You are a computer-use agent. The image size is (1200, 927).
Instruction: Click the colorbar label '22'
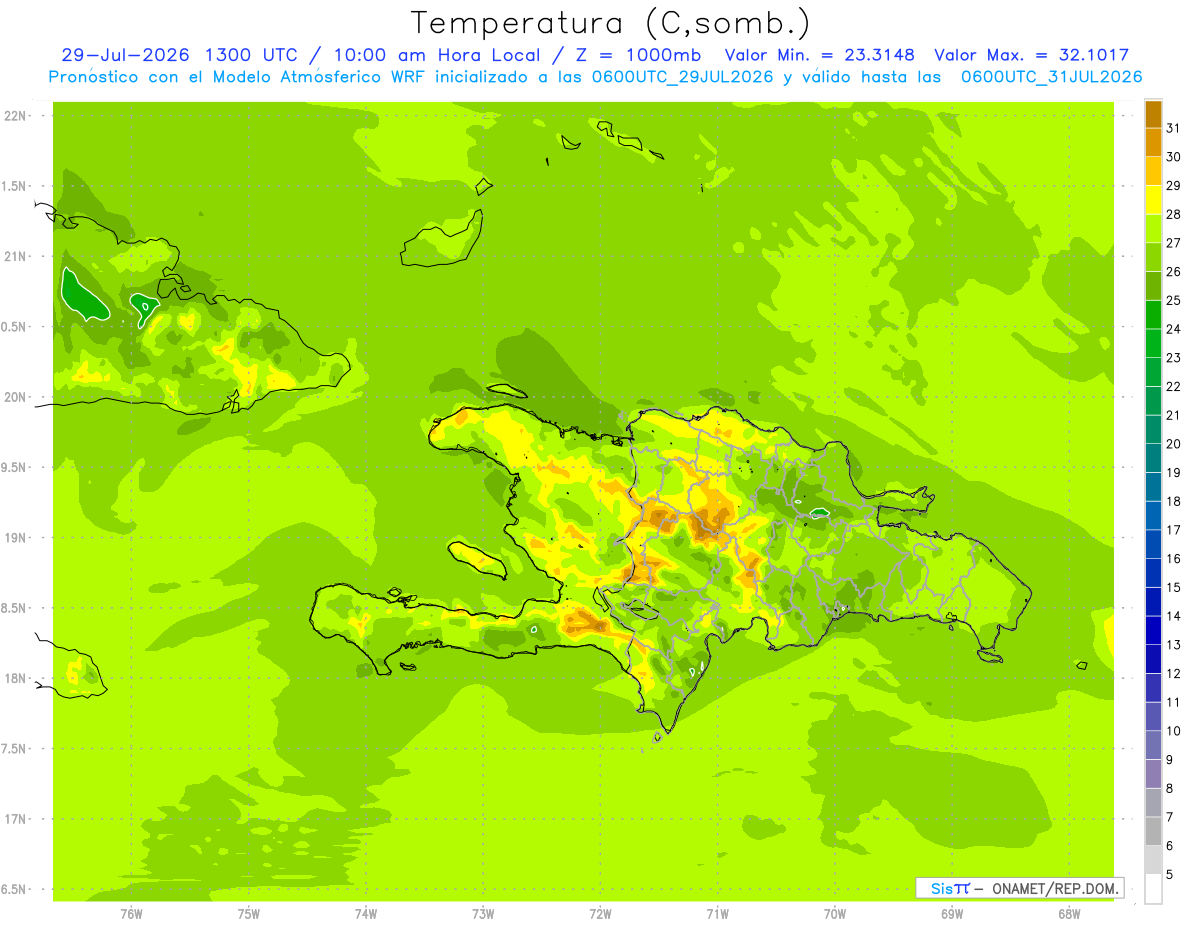1173,386
